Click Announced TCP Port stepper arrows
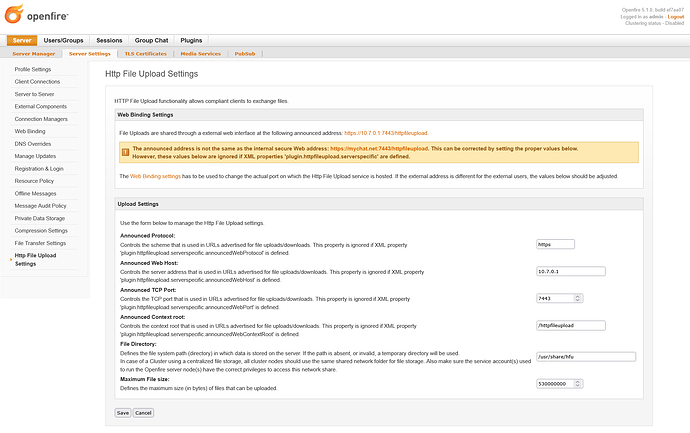Image resolution: width=690 pixels, height=433 pixels. [578, 298]
